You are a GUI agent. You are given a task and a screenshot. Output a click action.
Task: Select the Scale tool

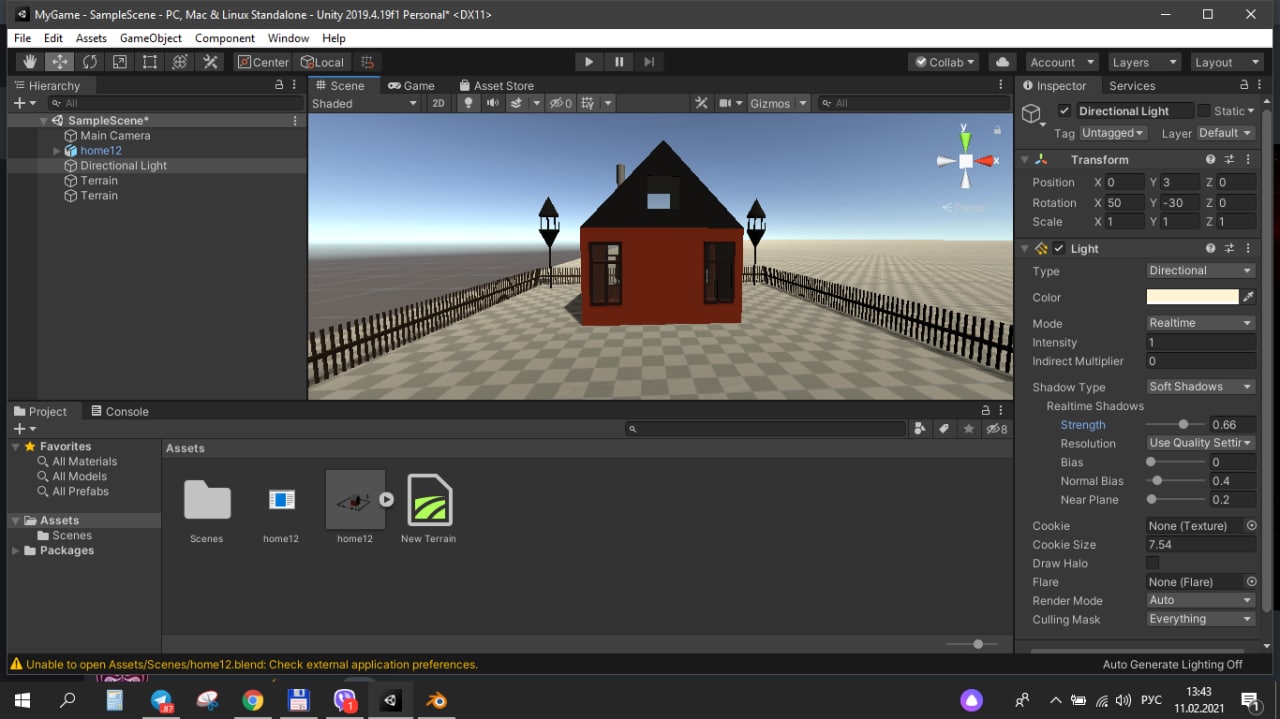120,62
